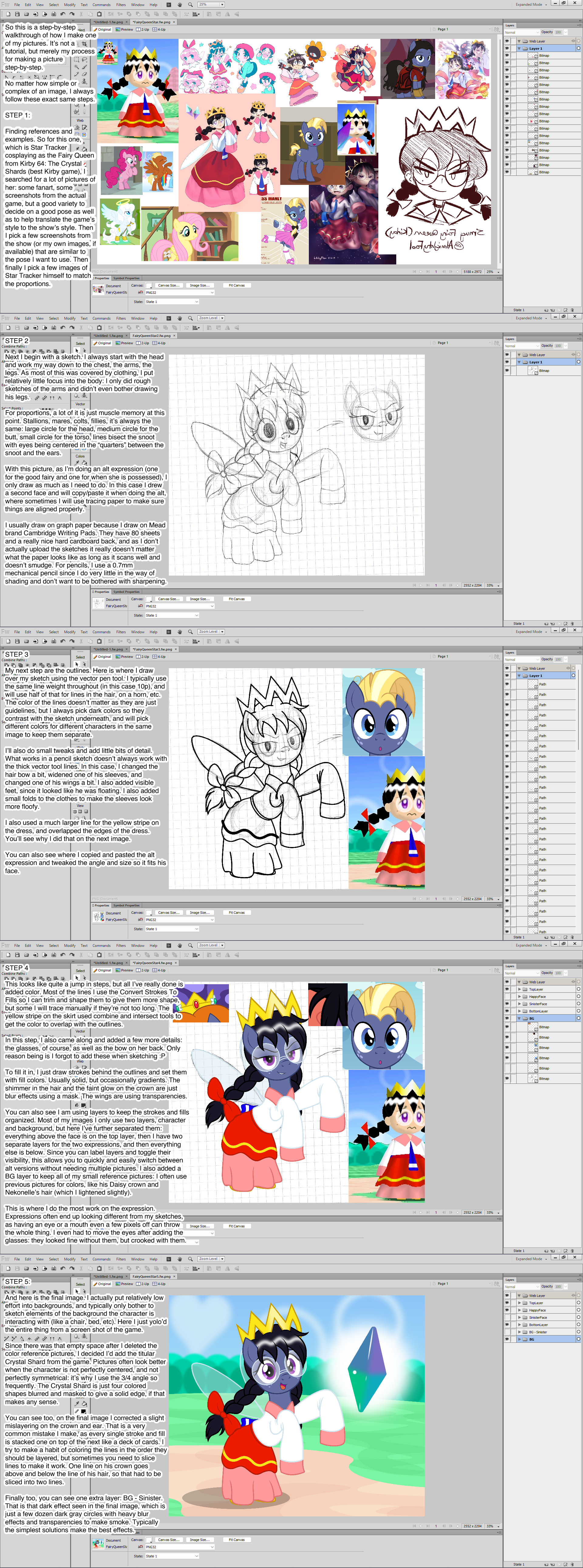Image resolution: width=583 pixels, height=1568 pixels.
Task: Click Import icon in FairyQueenStar3 window toolbar
Action: (x=35, y=641)
